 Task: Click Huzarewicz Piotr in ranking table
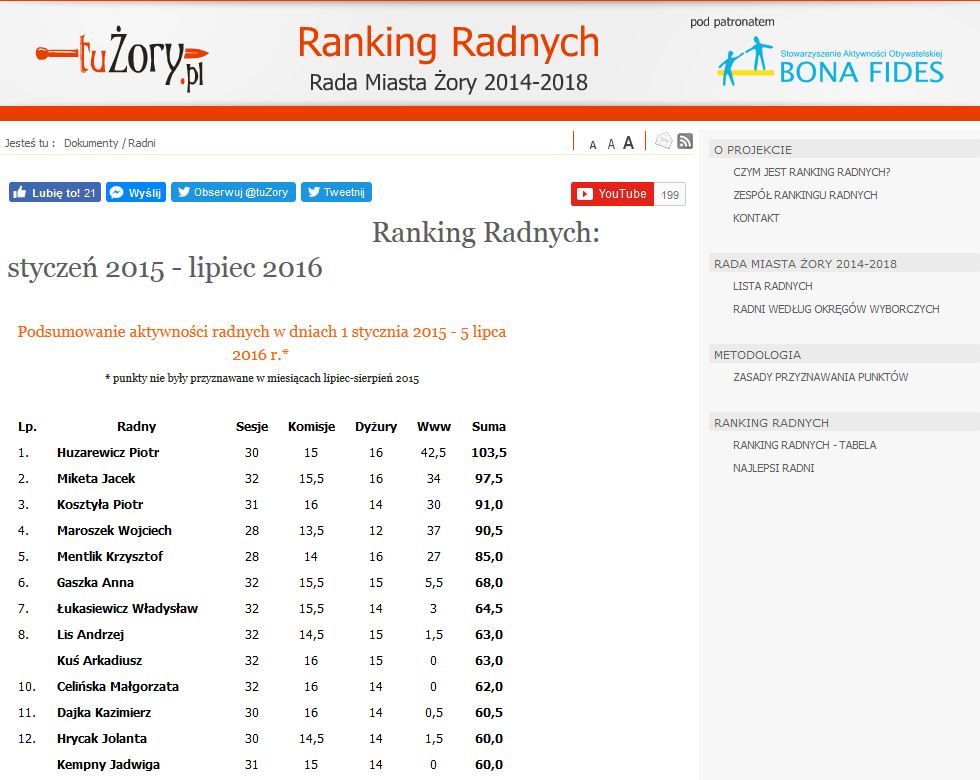tap(108, 453)
